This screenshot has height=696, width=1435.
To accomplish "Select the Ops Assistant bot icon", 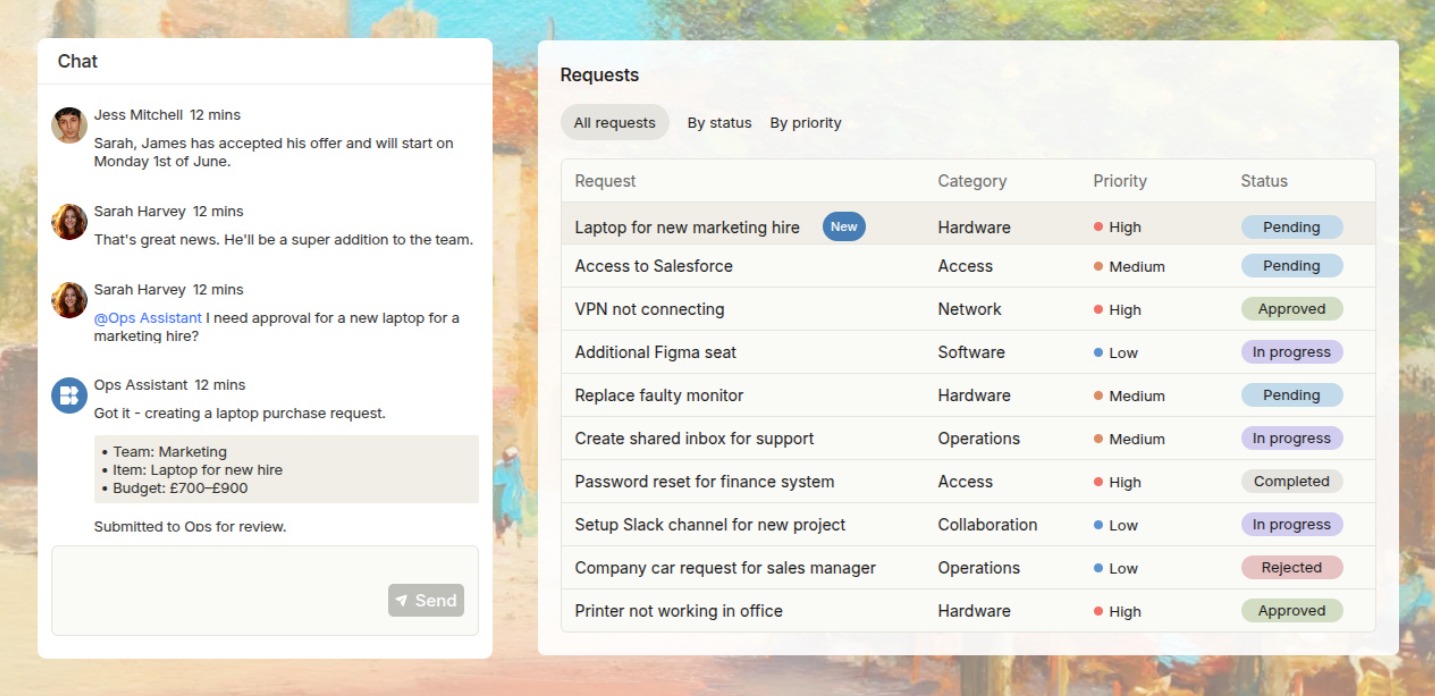I will 68,395.
